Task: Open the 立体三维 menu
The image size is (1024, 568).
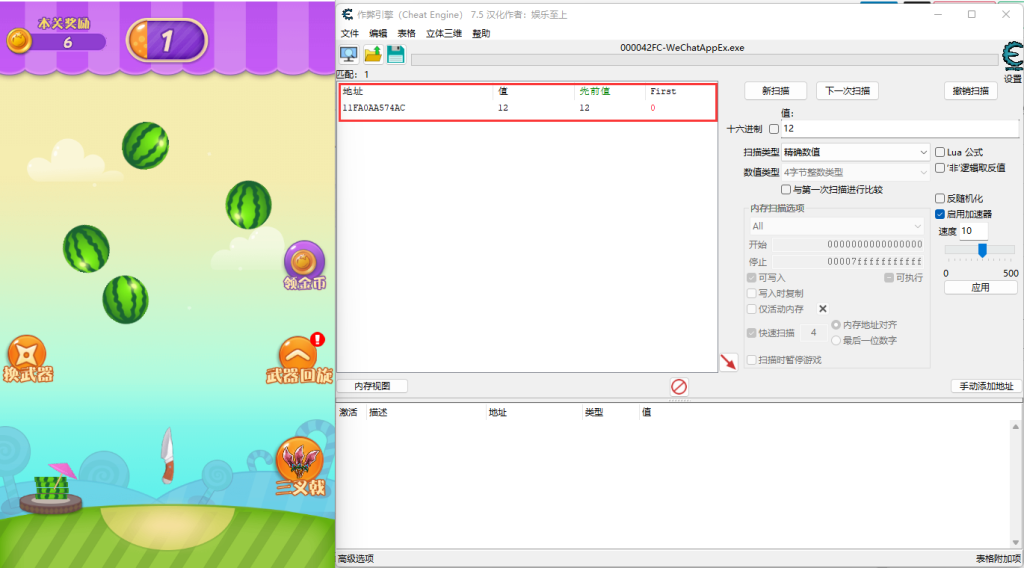Action: (444, 33)
